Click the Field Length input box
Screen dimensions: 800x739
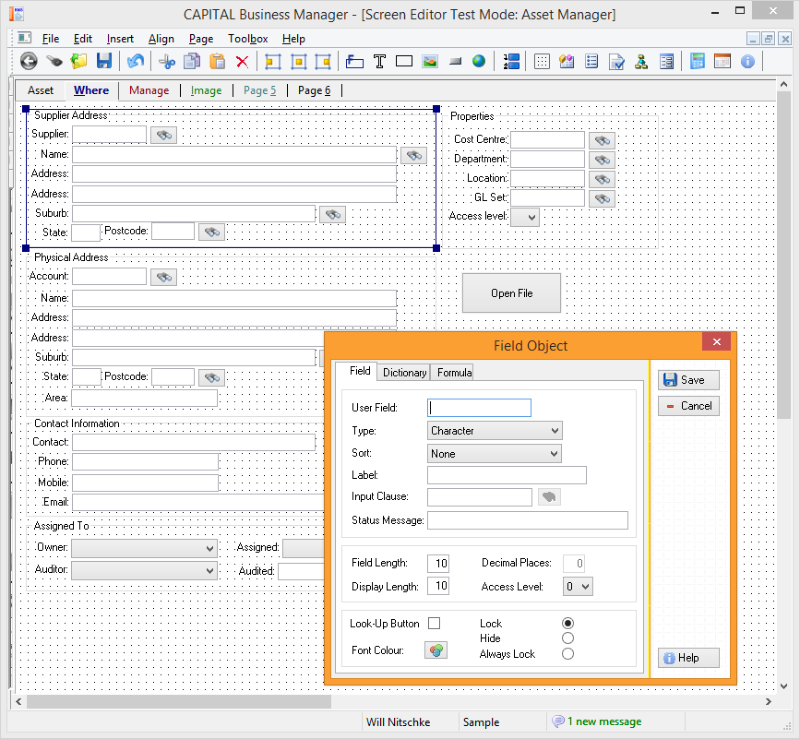(x=438, y=563)
